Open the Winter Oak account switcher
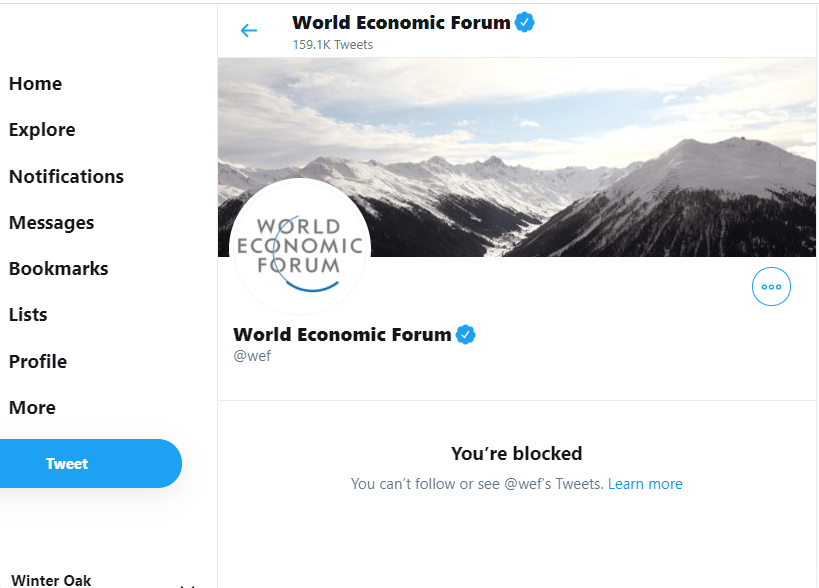 (x=51, y=580)
